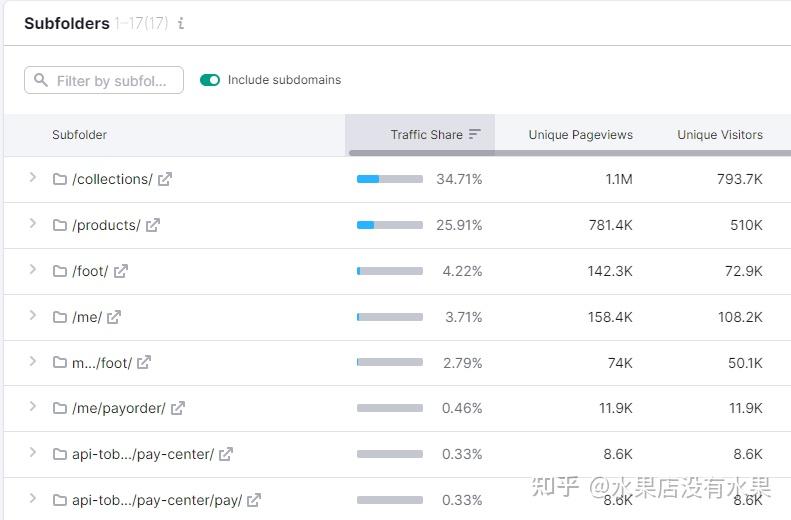Viewport: 791px width, 520px height.
Task: Open the /collections/ subfolder link
Action: (x=112, y=179)
